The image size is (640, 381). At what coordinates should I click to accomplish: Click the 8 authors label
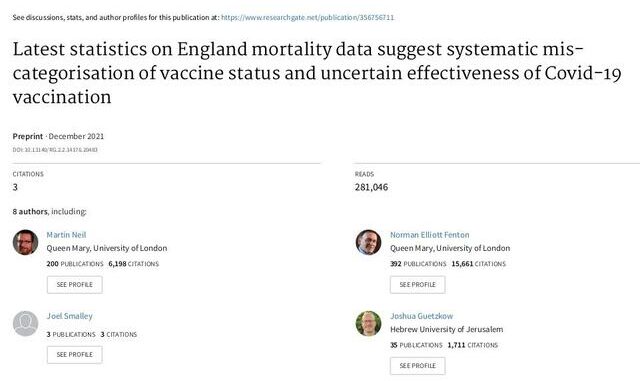tap(30, 212)
